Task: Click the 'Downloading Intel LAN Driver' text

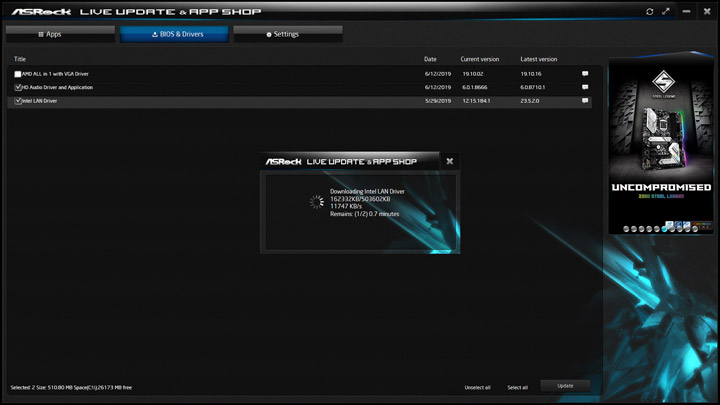Action: click(x=367, y=191)
